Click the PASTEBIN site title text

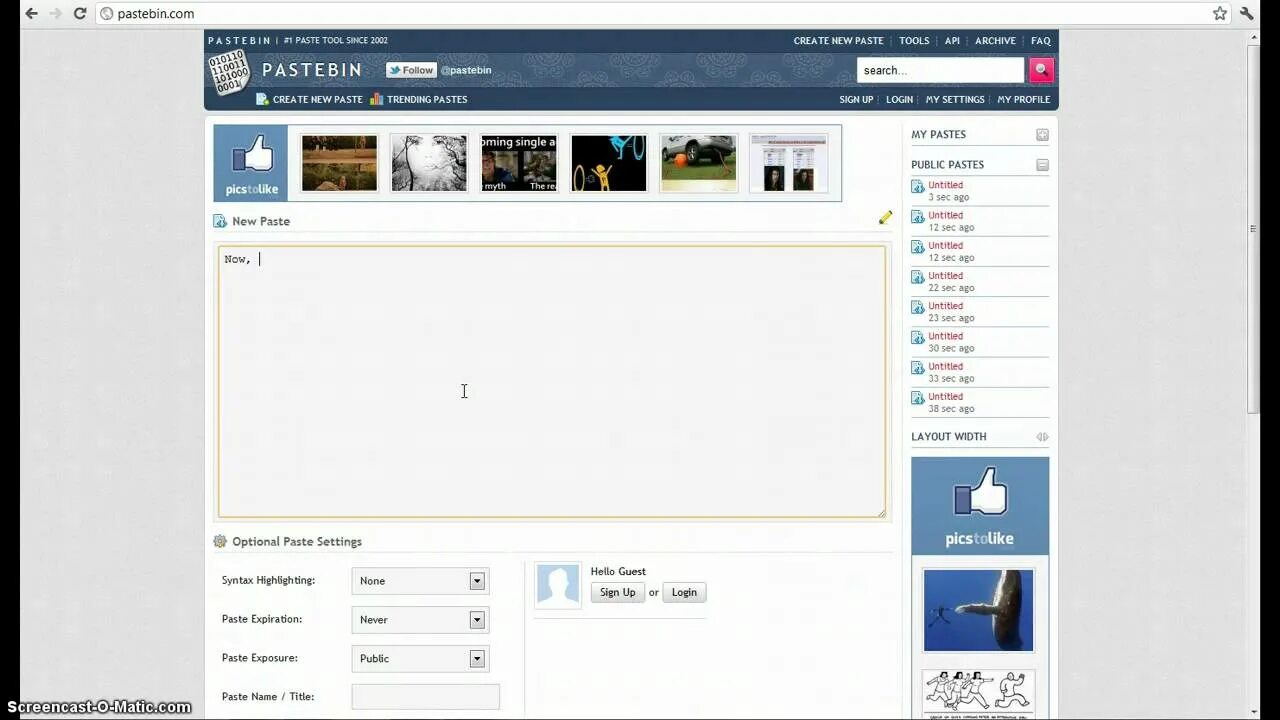312,70
